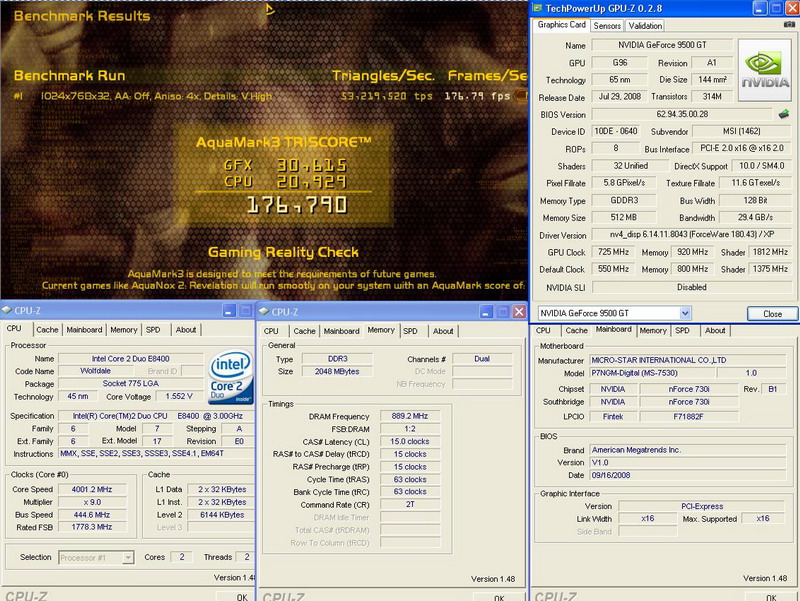
Task: Click the GPU-Z camera screenshot icon
Action: coord(789,24)
